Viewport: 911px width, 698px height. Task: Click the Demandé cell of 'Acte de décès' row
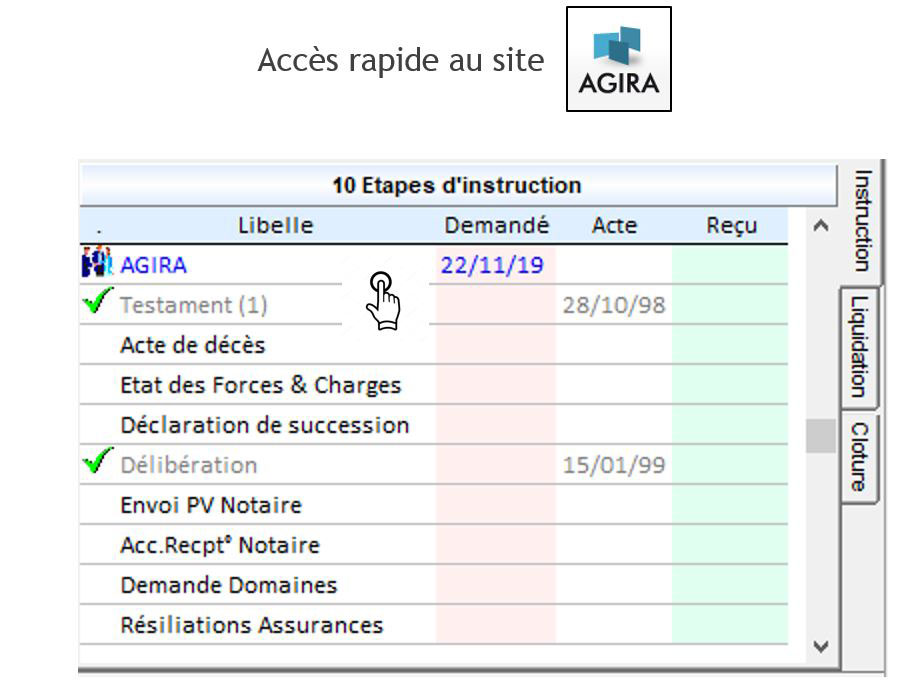[x=496, y=345]
